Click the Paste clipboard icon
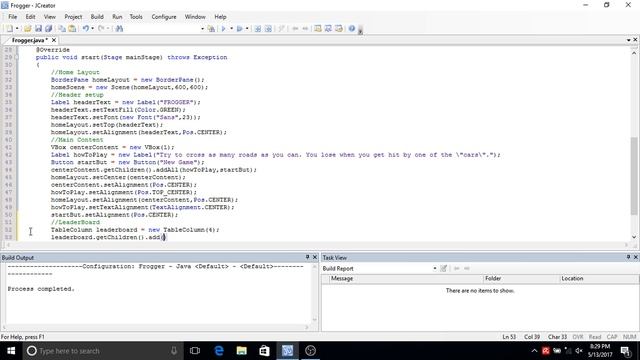This screenshot has height=360, width=640. click(x=72, y=29)
